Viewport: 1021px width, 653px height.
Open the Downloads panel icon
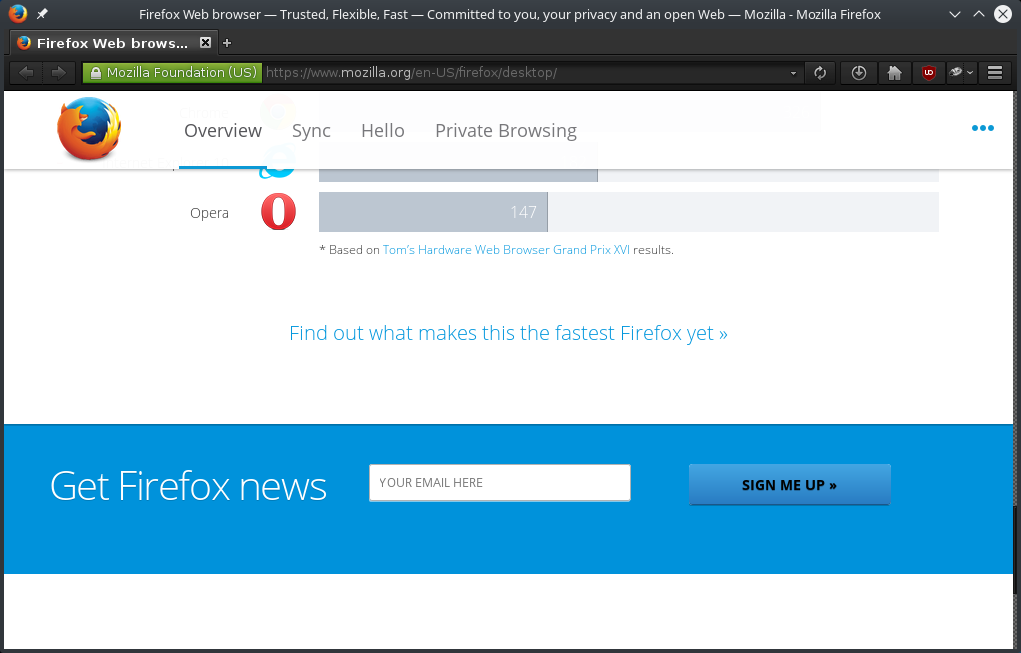pyautogui.click(x=859, y=72)
